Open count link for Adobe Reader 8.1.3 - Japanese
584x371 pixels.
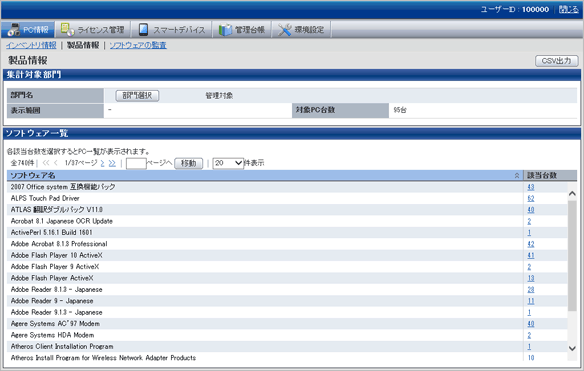click(531, 289)
